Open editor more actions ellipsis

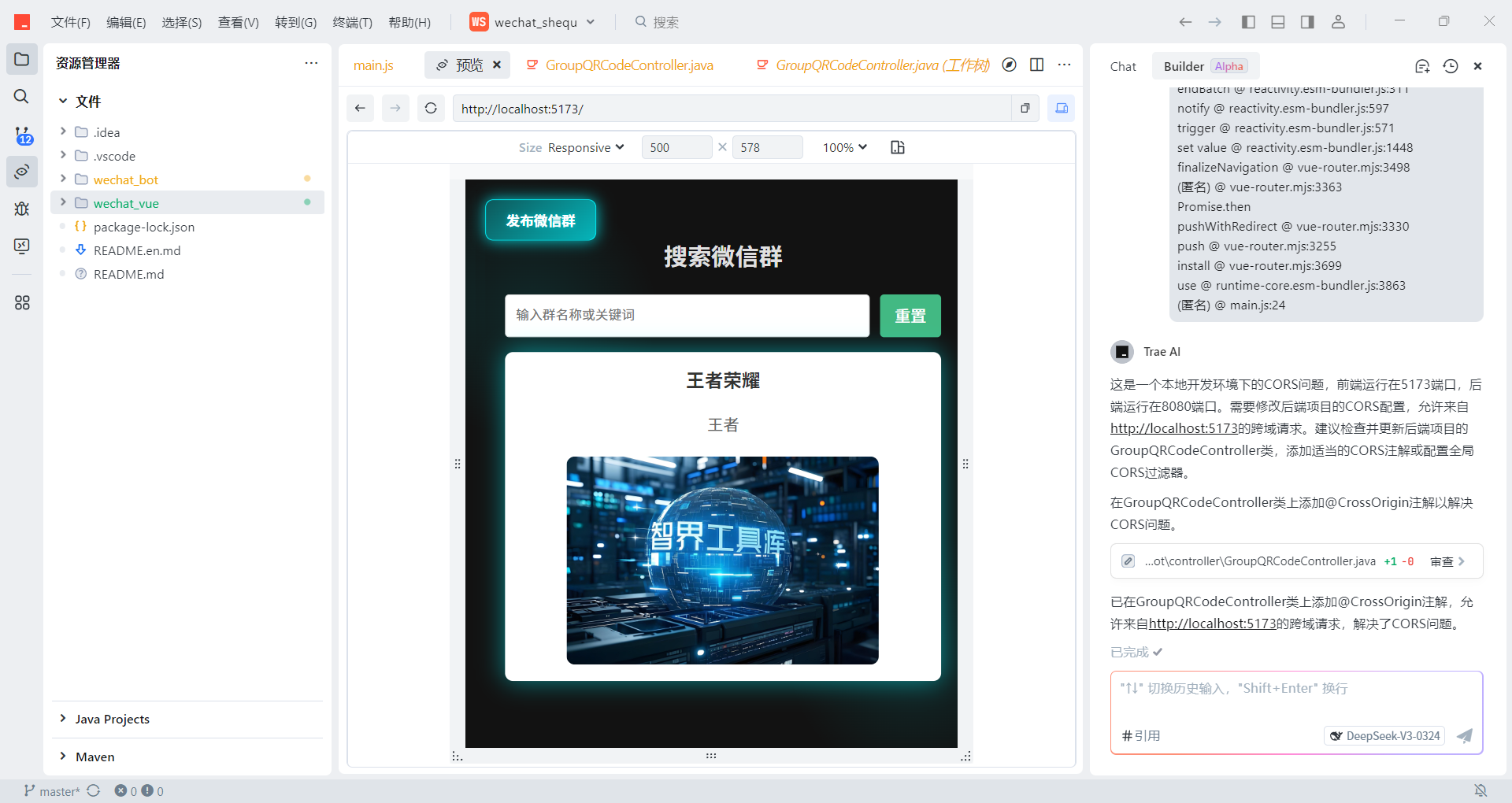(x=1065, y=65)
